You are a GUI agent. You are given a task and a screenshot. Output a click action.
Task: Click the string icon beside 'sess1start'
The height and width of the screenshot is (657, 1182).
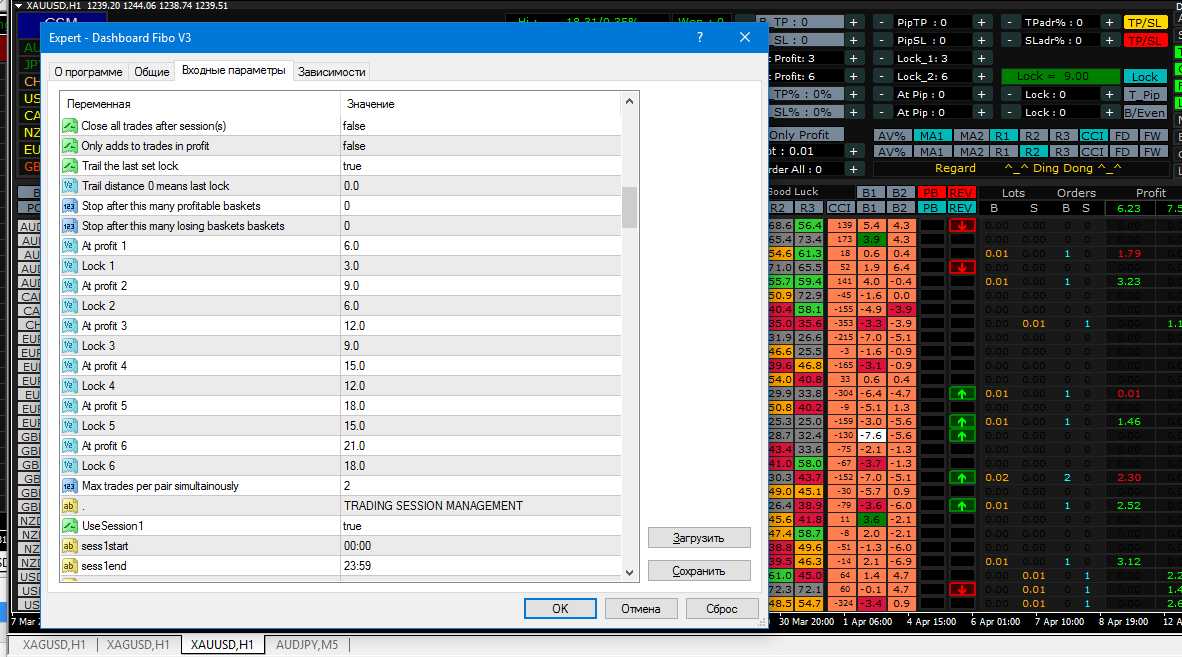coord(69,545)
